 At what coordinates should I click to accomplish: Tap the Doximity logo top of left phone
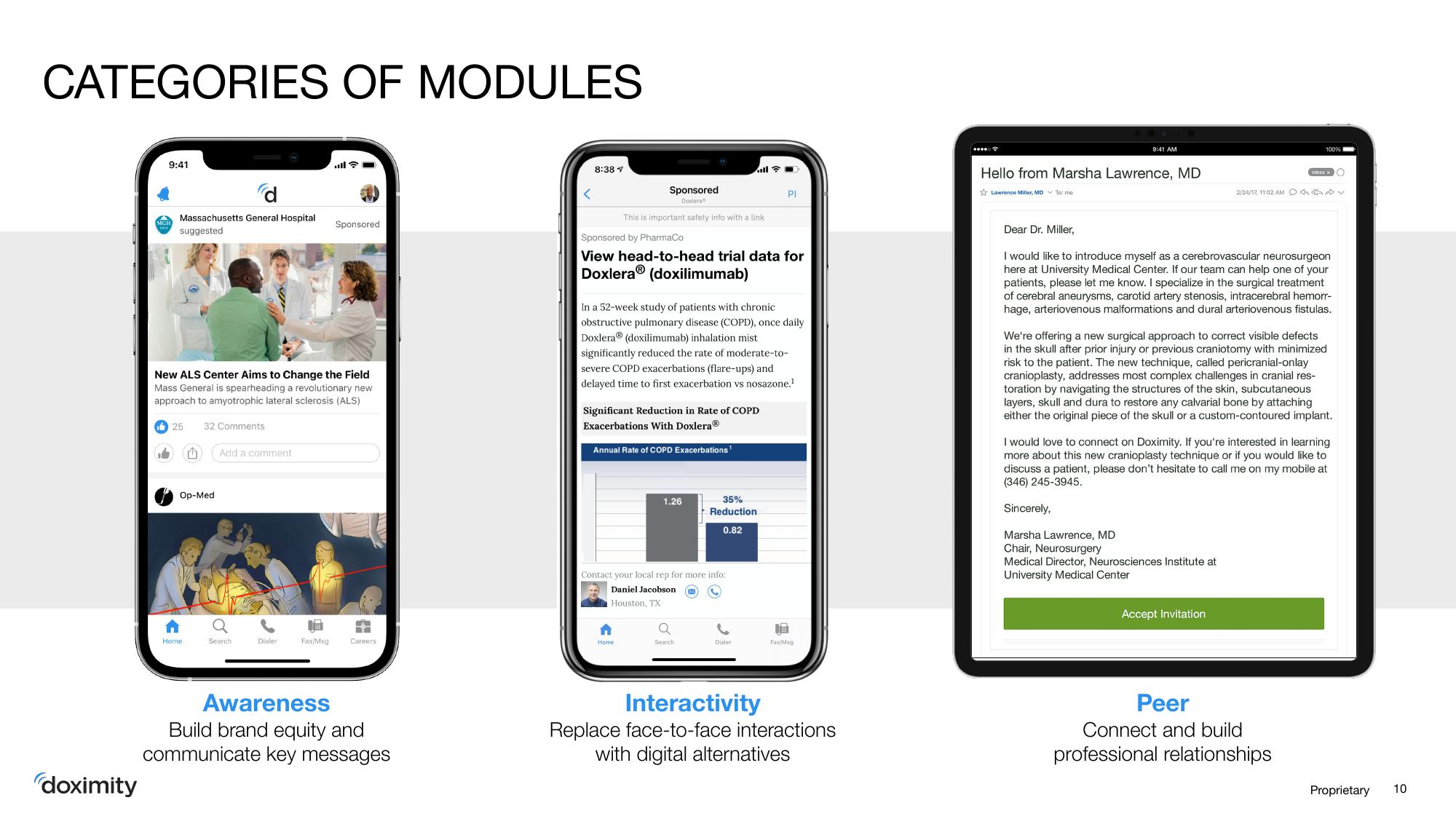click(x=280, y=197)
